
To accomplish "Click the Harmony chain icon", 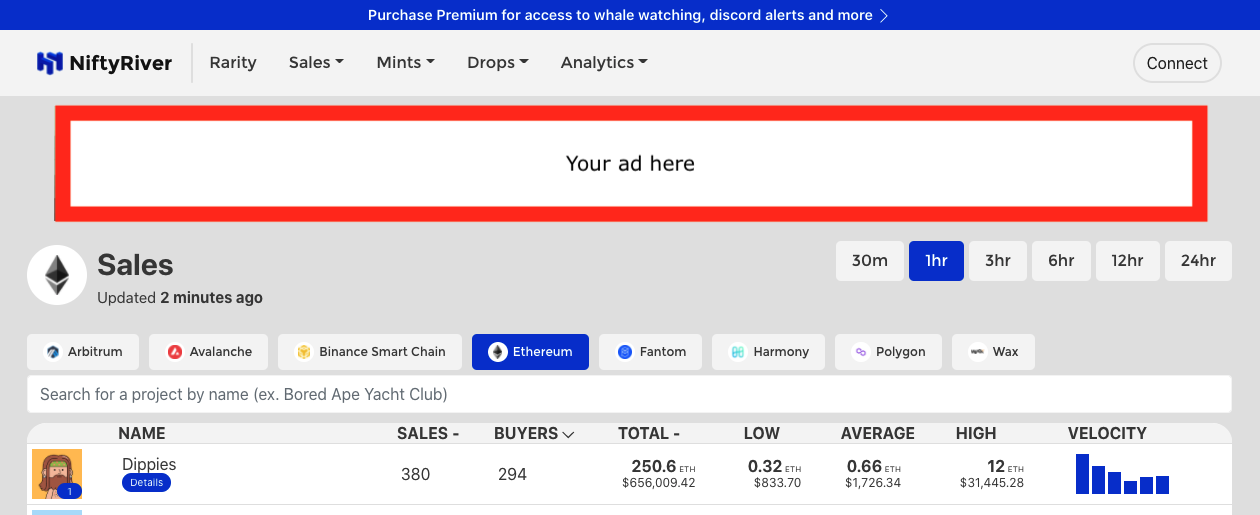I will [x=738, y=352].
